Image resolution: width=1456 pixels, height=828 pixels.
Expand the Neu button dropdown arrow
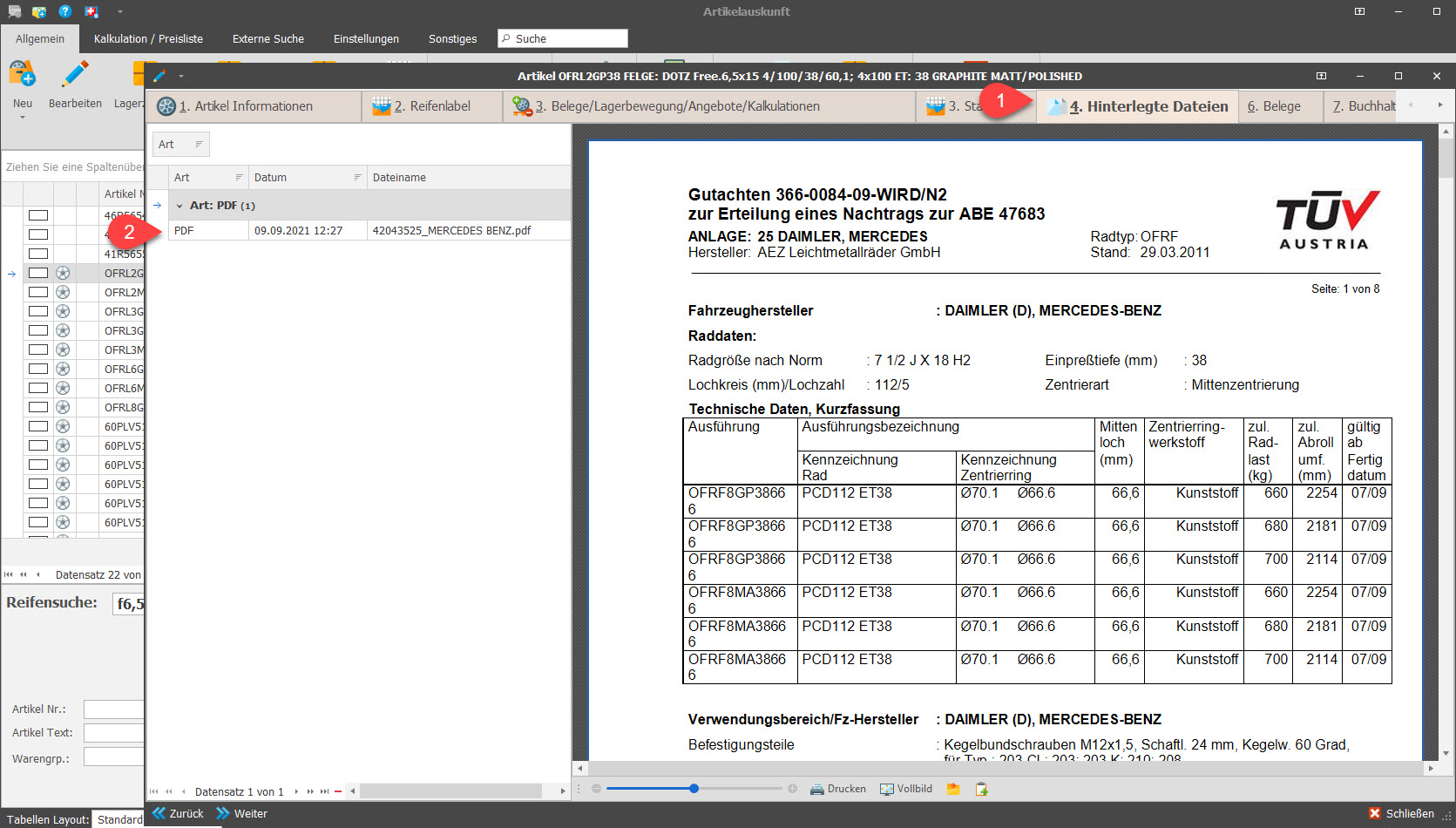click(22, 118)
